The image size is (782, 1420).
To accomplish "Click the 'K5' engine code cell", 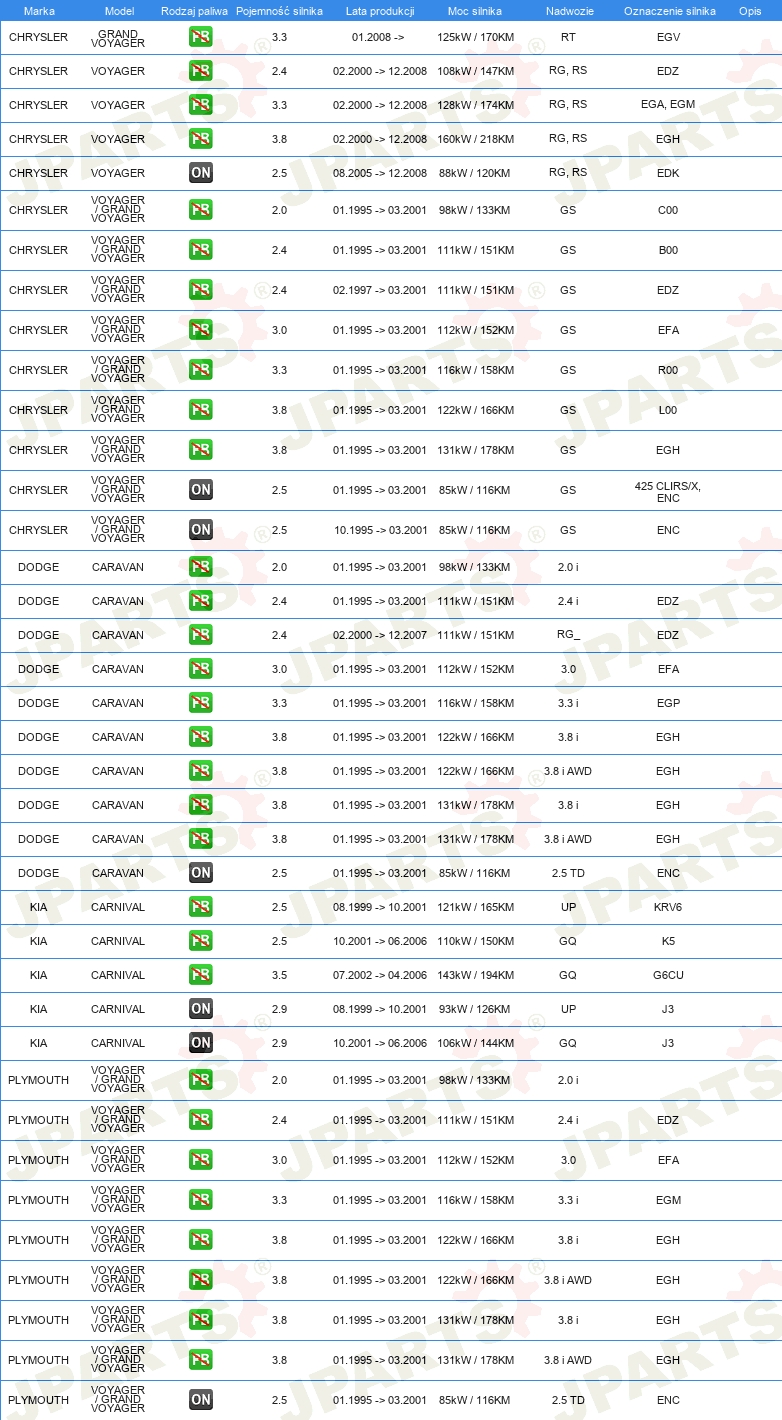I will pos(668,941).
